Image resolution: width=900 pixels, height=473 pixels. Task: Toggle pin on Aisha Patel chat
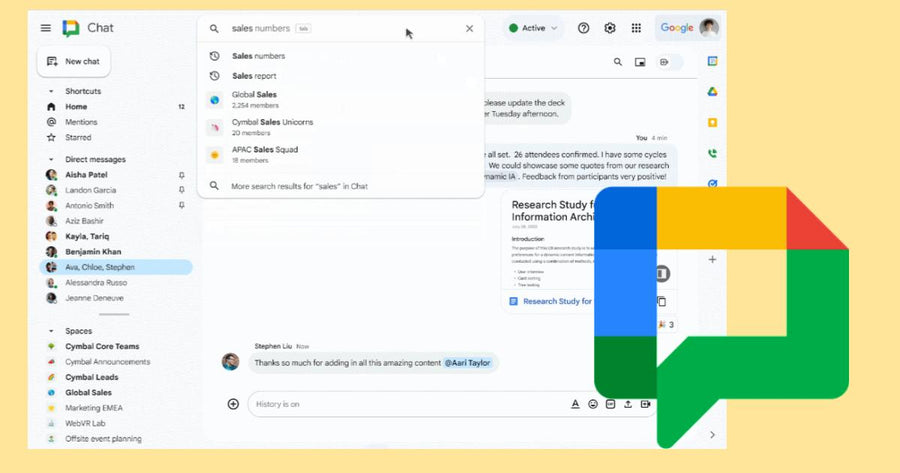(181, 175)
